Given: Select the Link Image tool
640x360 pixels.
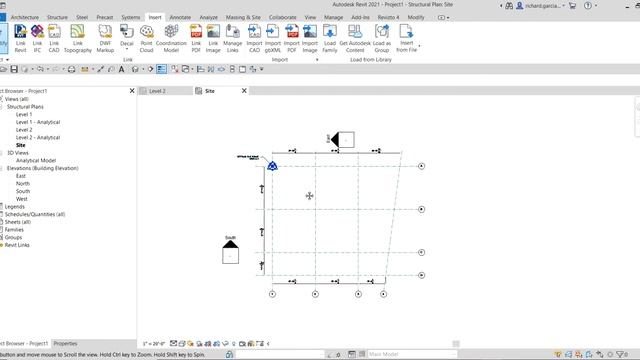Looking at the screenshot, I should click(x=213, y=38).
